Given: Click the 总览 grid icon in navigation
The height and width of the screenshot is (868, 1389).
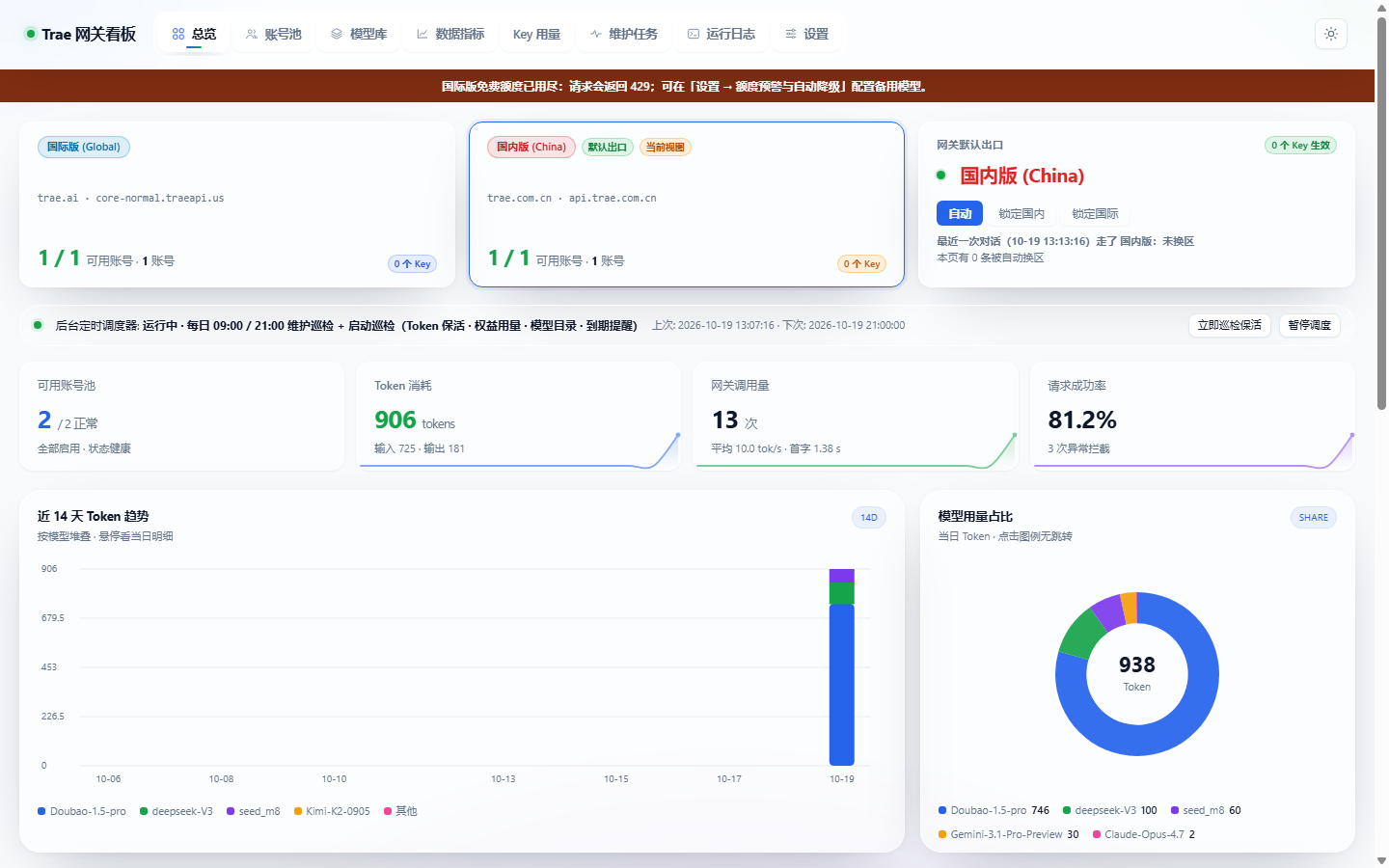Looking at the screenshot, I should tap(178, 34).
